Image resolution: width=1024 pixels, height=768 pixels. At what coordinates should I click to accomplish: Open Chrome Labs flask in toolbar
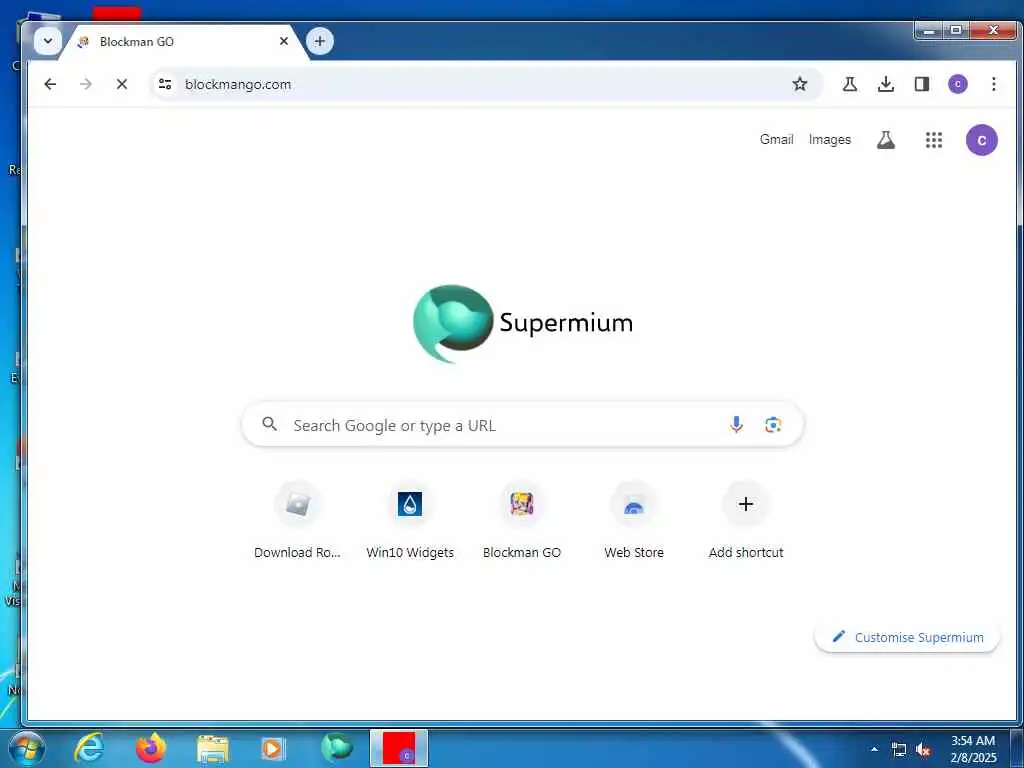pyautogui.click(x=850, y=84)
